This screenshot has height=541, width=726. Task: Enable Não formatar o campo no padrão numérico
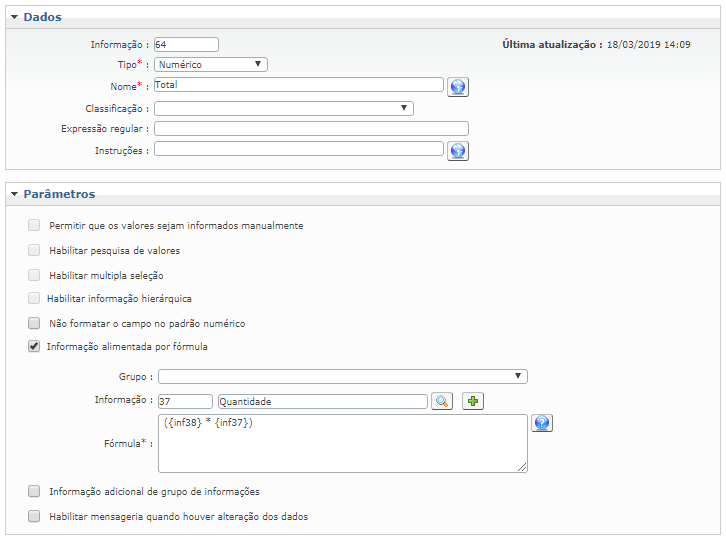pyautogui.click(x=34, y=324)
